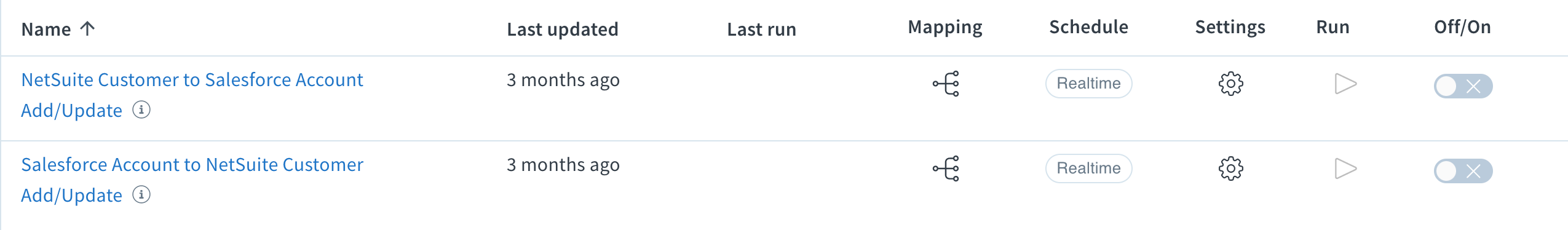The width and height of the screenshot is (1568, 230).
Task: Click the Name column header
Action: pos(46,30)
